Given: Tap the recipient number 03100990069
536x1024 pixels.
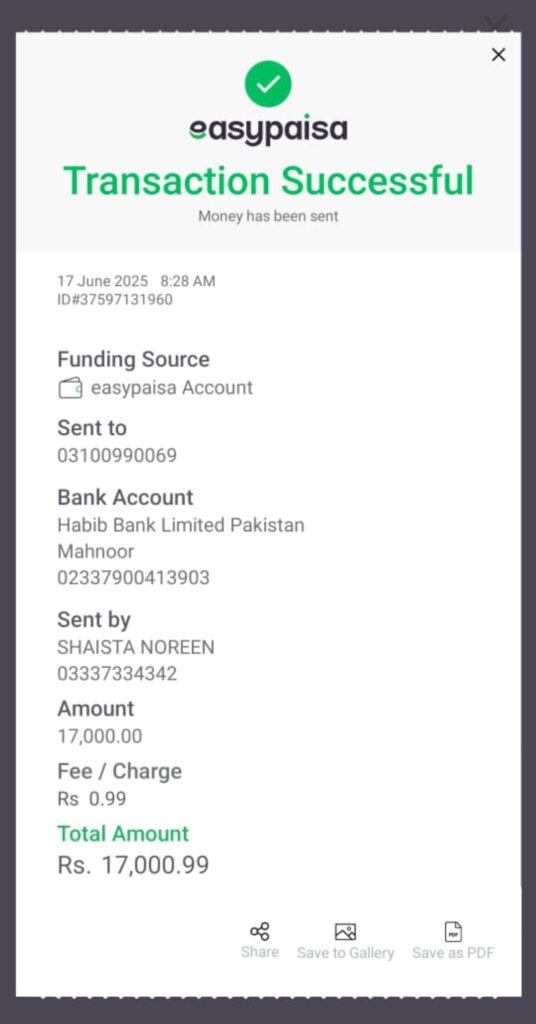Looking at the screenshot, I should click(117, 455).
